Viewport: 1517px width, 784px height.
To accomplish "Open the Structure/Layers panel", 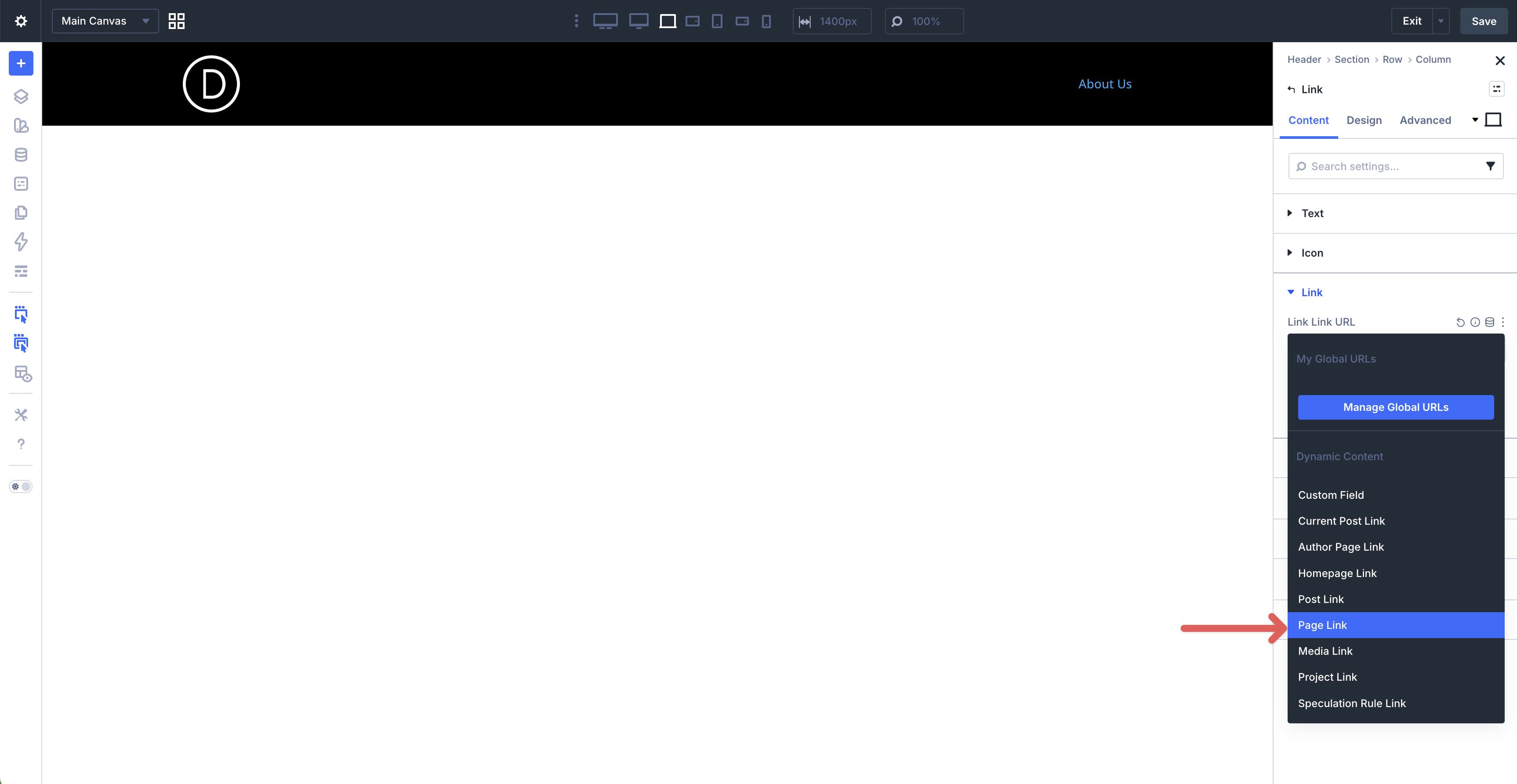I will [x=21, y=96].
